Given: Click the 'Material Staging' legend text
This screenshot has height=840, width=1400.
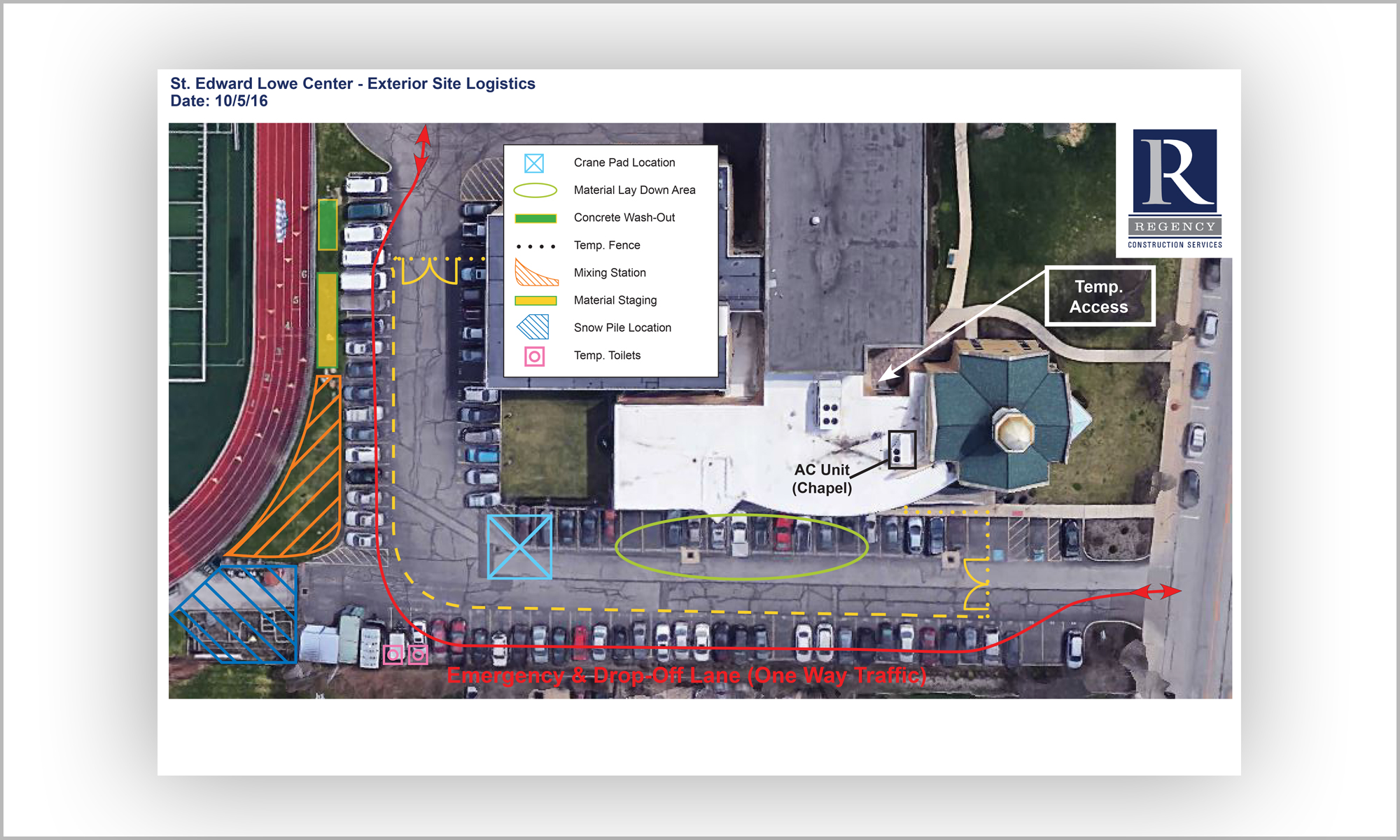Looking at the screenshot, I should (x=615, y=300).
